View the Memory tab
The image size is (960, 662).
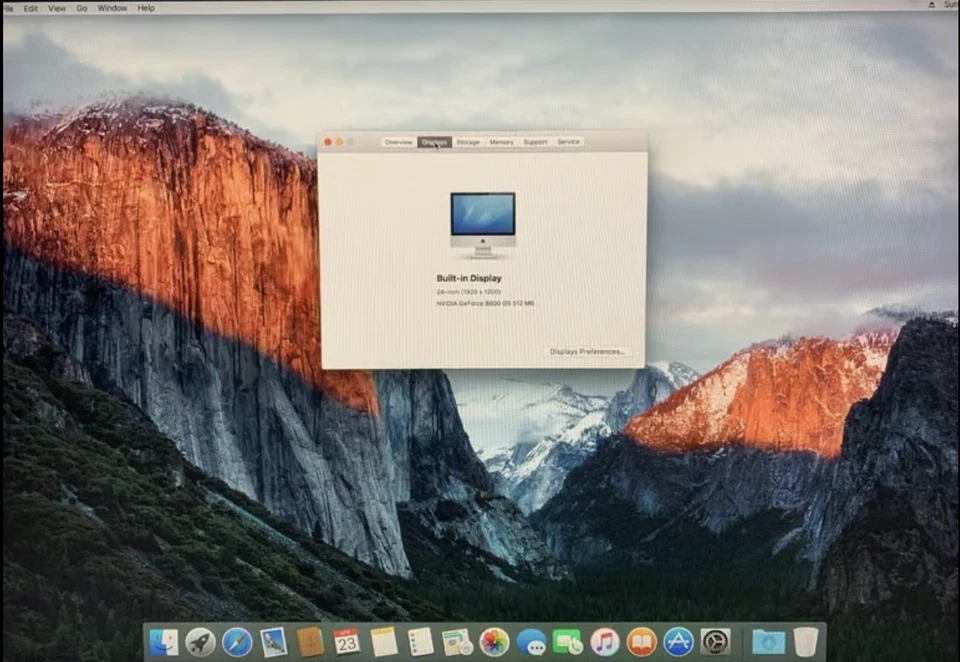point(501,142)
